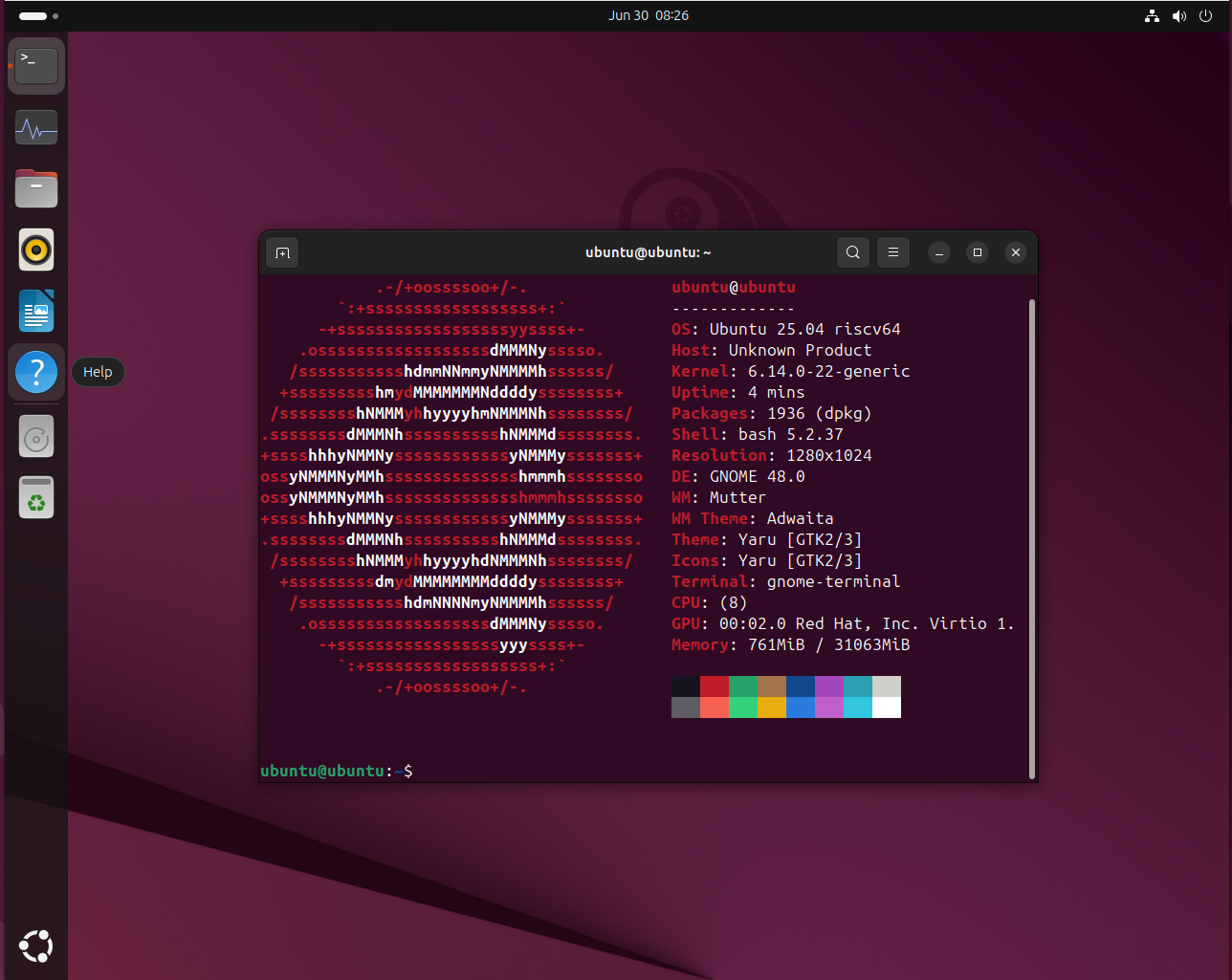The width and height of the screenshot is (1232, 980).
Task: Click the yellow color block in bottom row
Action: (x=772, y=708)
